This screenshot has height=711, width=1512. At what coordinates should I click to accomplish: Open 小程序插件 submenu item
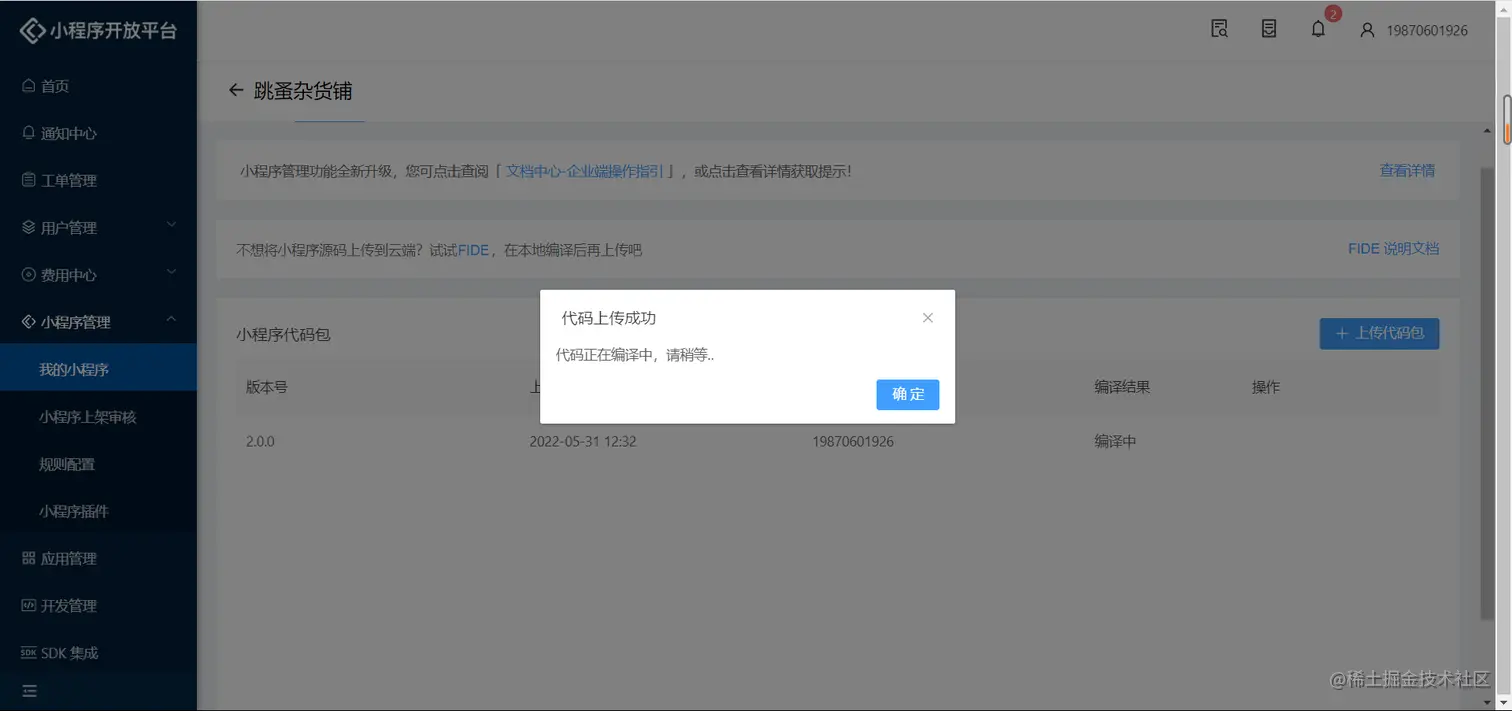[98, 511]
